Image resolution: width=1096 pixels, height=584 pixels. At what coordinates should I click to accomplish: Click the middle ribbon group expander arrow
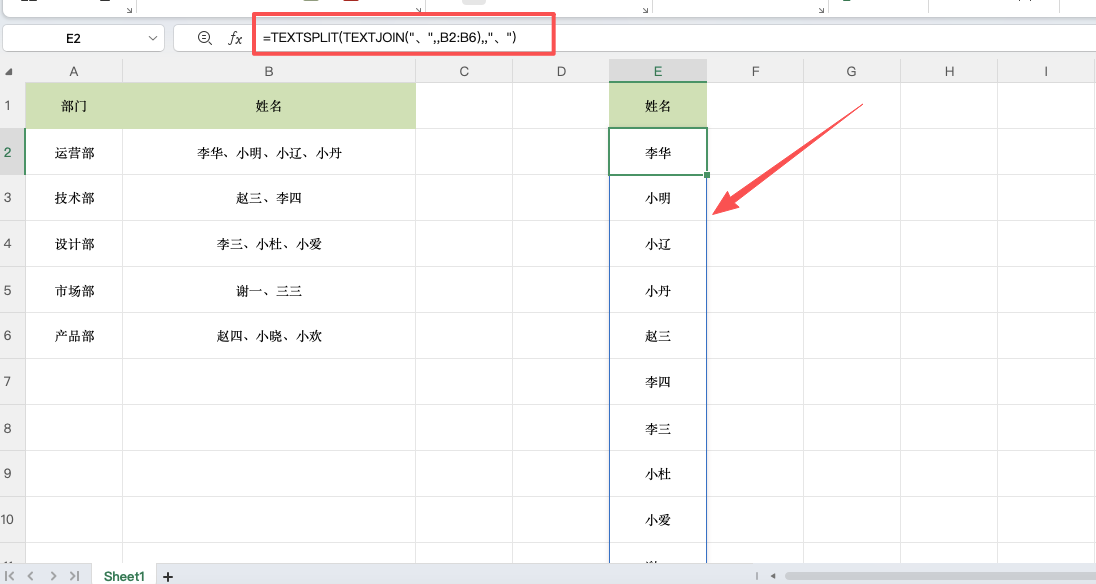419,10
